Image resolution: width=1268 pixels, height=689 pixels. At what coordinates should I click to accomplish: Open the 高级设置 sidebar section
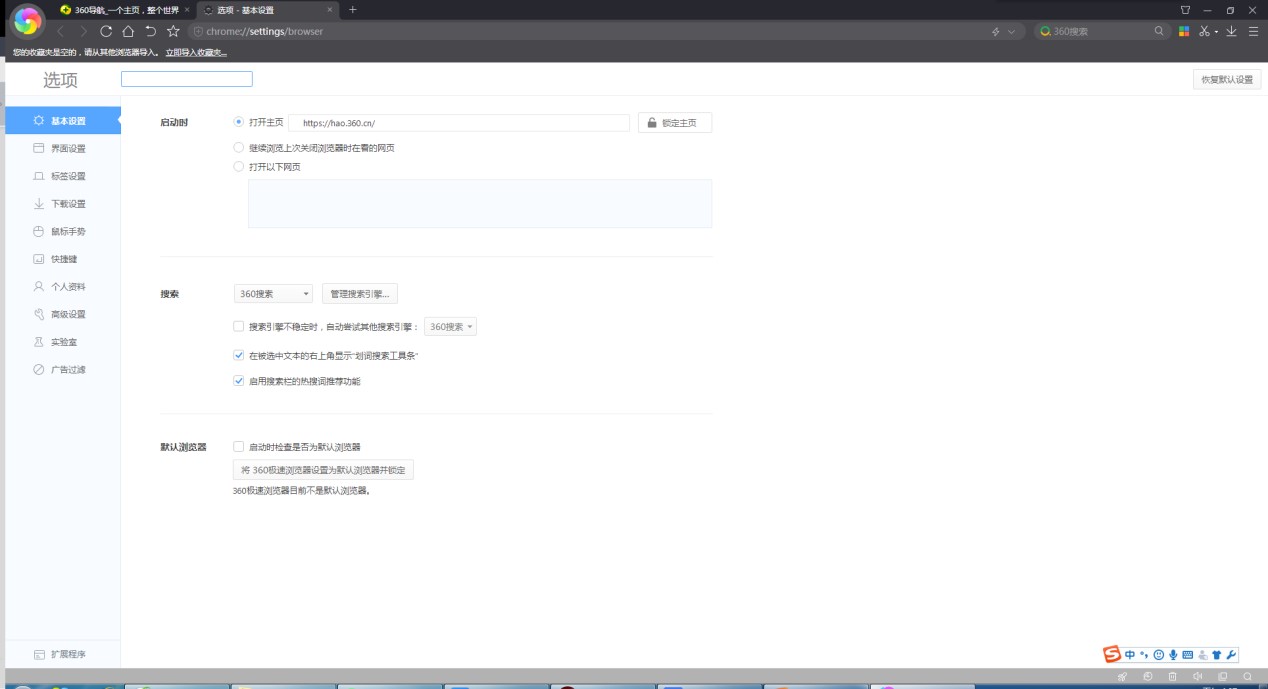tap(62, 314)
